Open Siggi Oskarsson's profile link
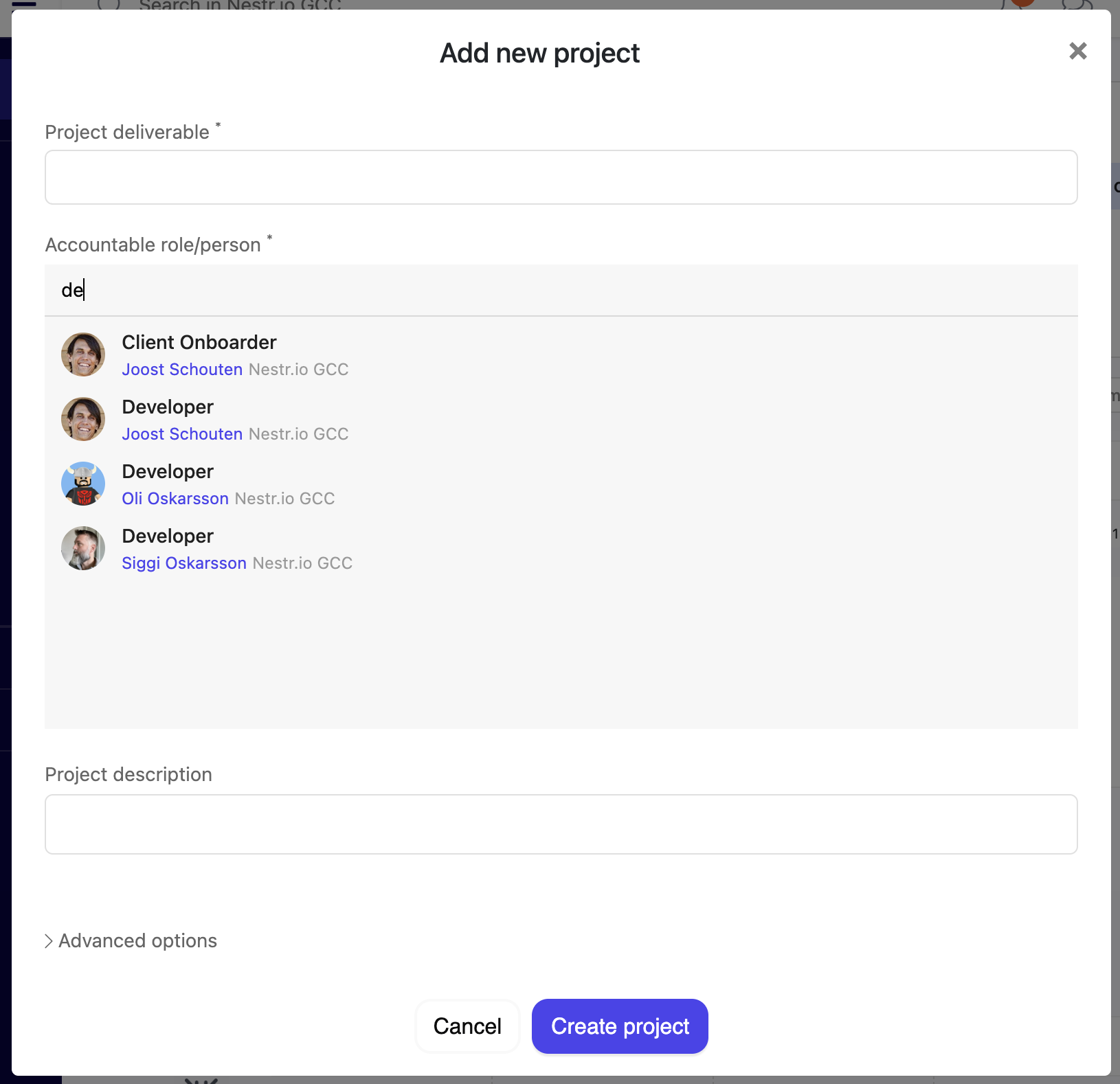 tap(183, 563)
